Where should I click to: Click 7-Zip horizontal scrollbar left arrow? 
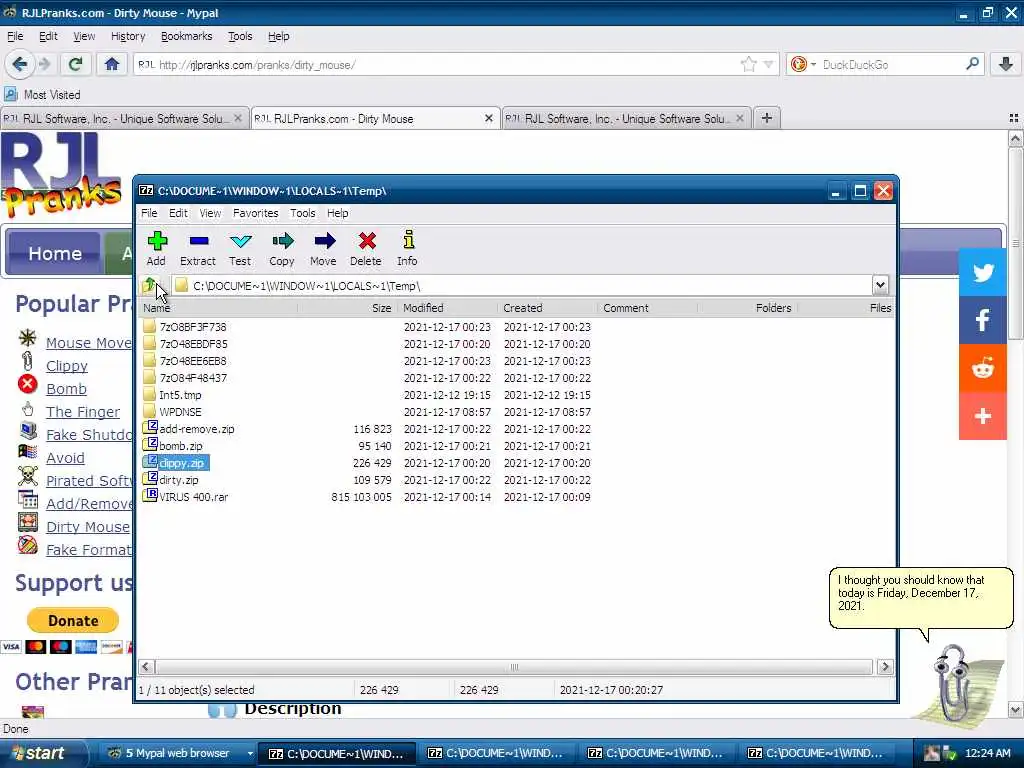point(146,667)
